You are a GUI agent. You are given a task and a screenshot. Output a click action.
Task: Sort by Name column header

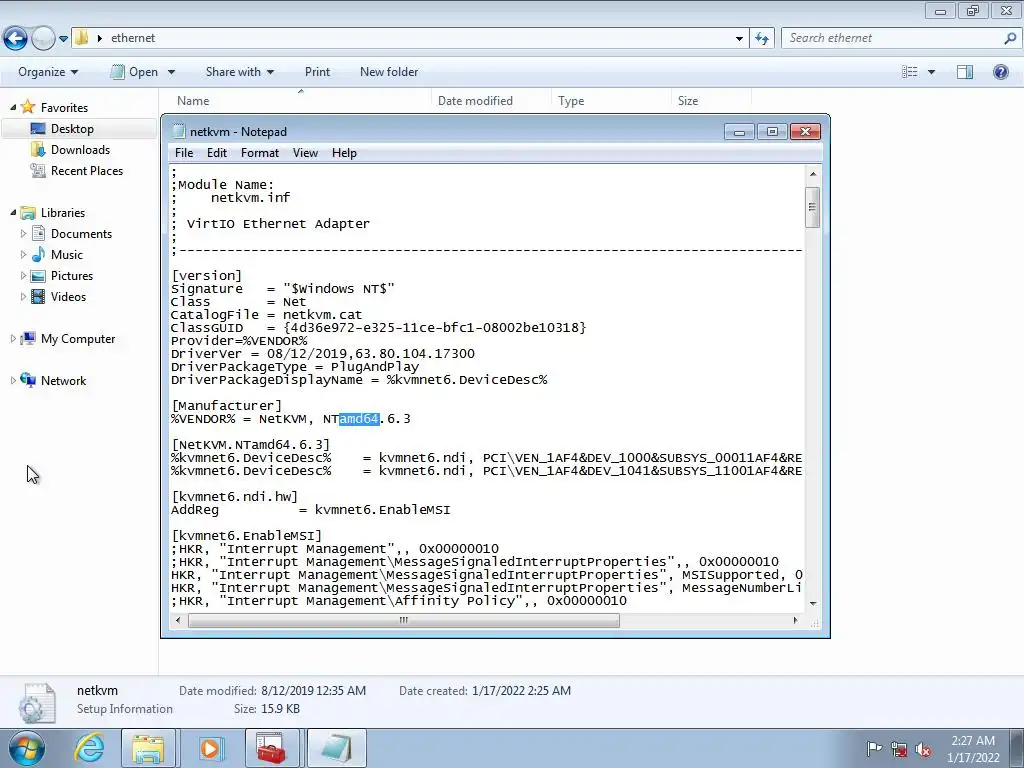(x=193, y=101)
